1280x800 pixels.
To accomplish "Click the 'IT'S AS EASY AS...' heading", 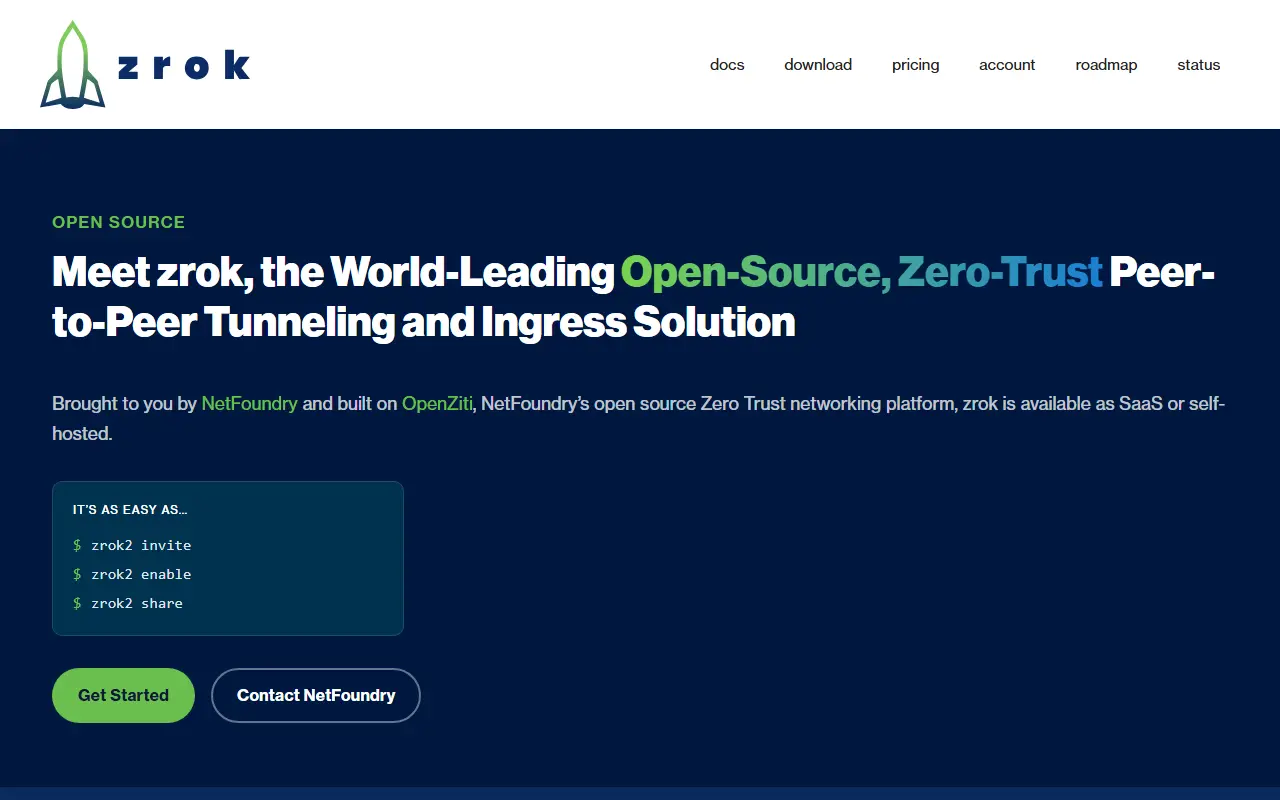I will (x=130, y=510).
